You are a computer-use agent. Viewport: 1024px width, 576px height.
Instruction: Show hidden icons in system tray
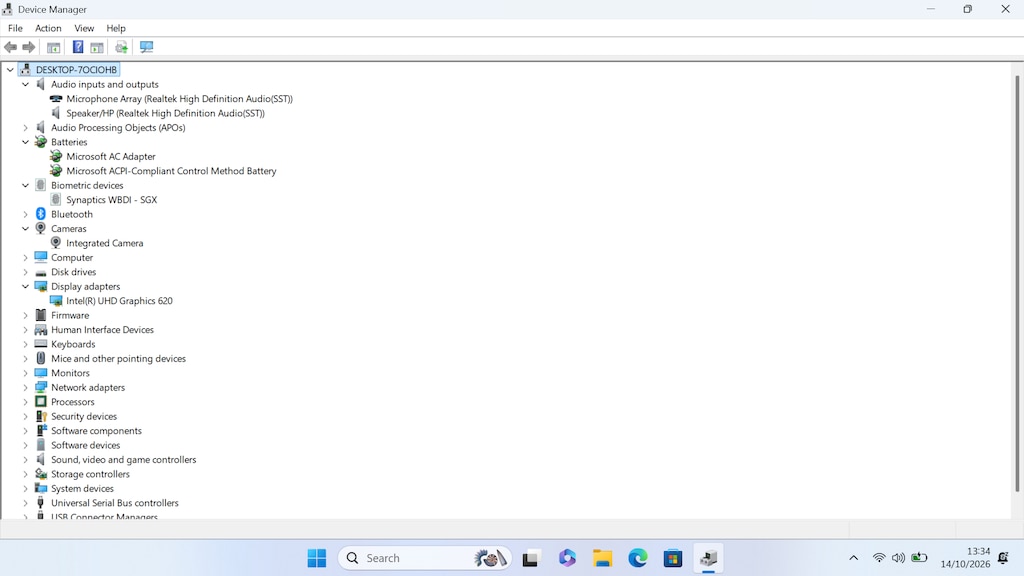tap(854, 558)
